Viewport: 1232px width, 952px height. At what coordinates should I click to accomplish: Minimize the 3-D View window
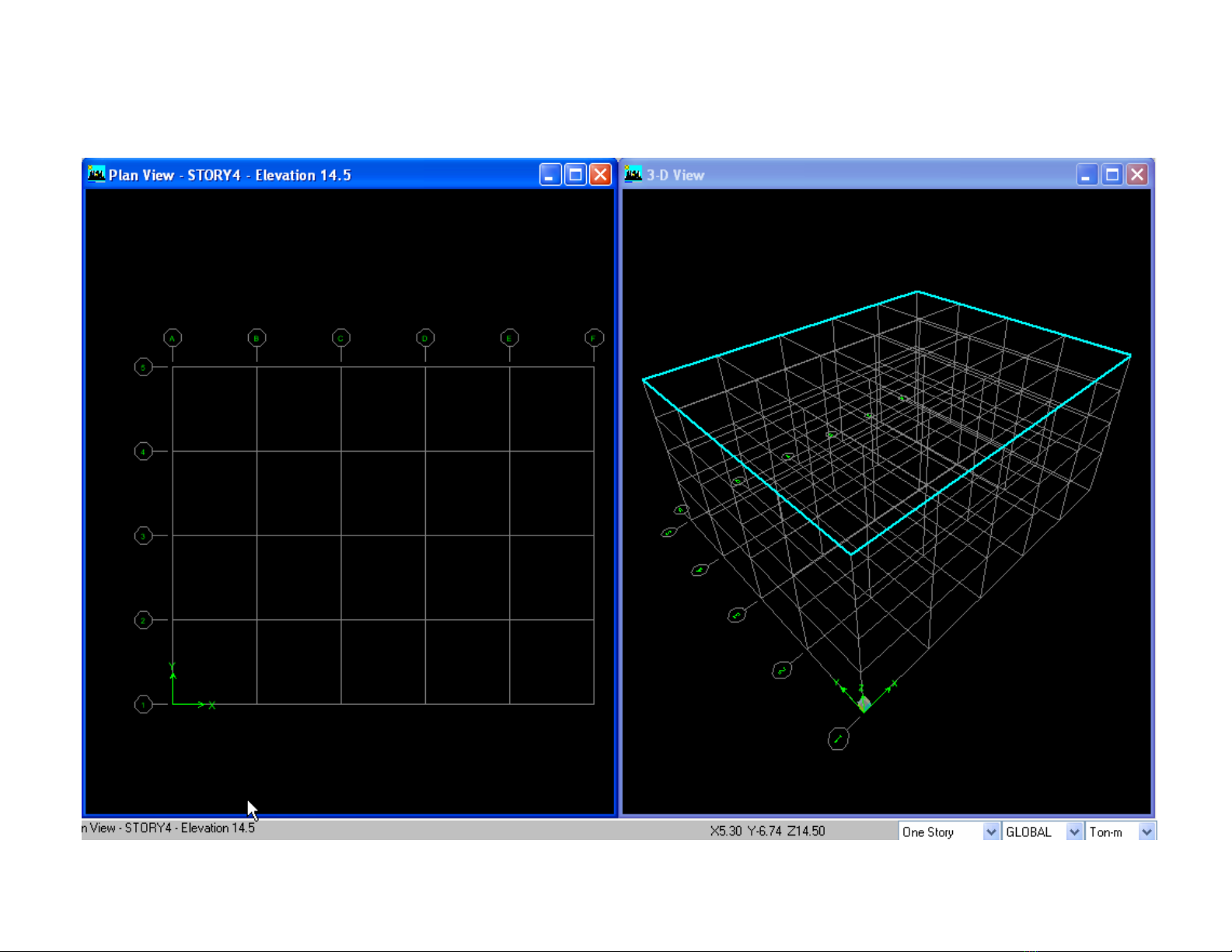tap(1087, 175)
